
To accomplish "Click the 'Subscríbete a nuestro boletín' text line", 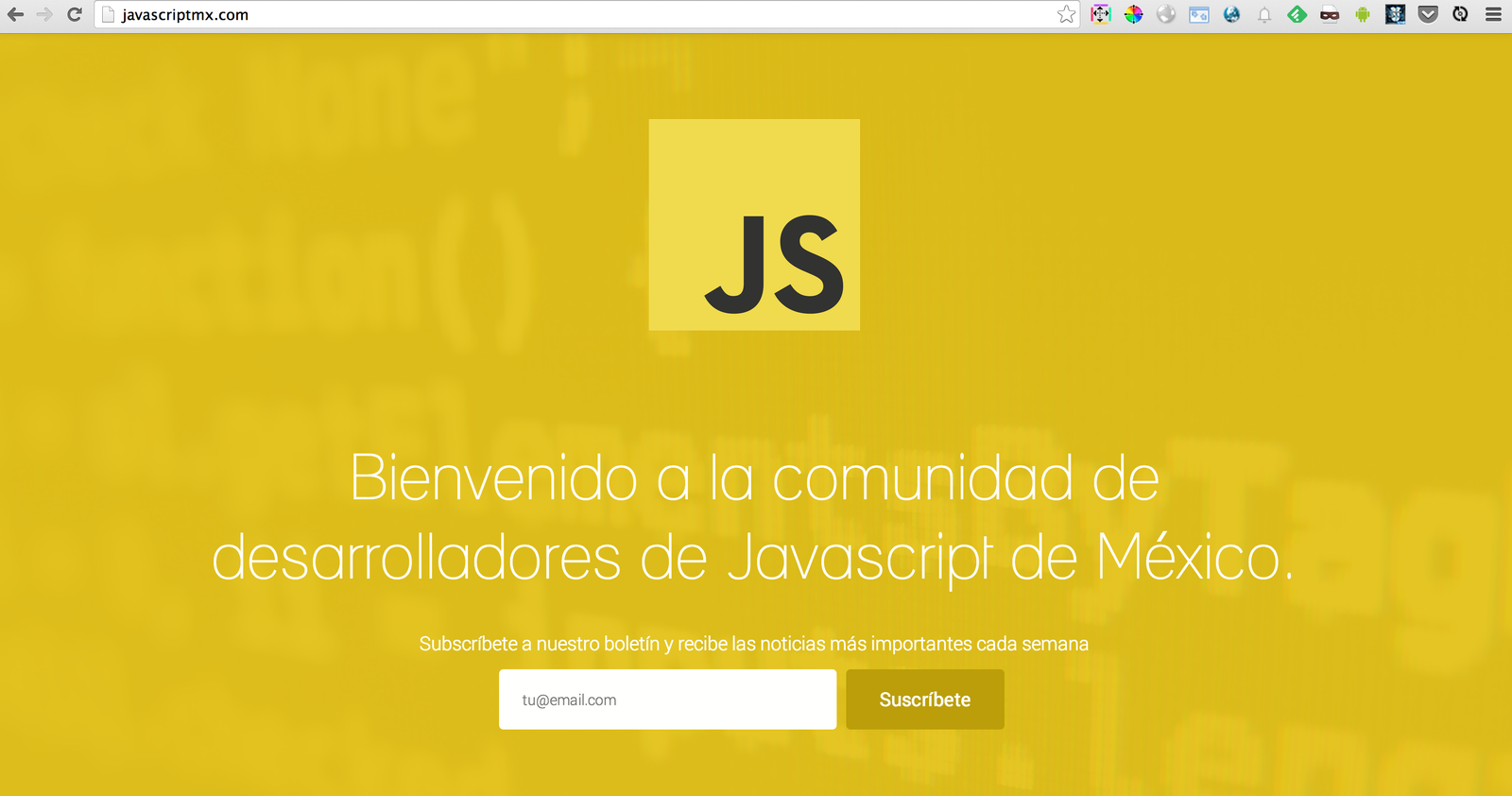I will click(x=754, y=644).
